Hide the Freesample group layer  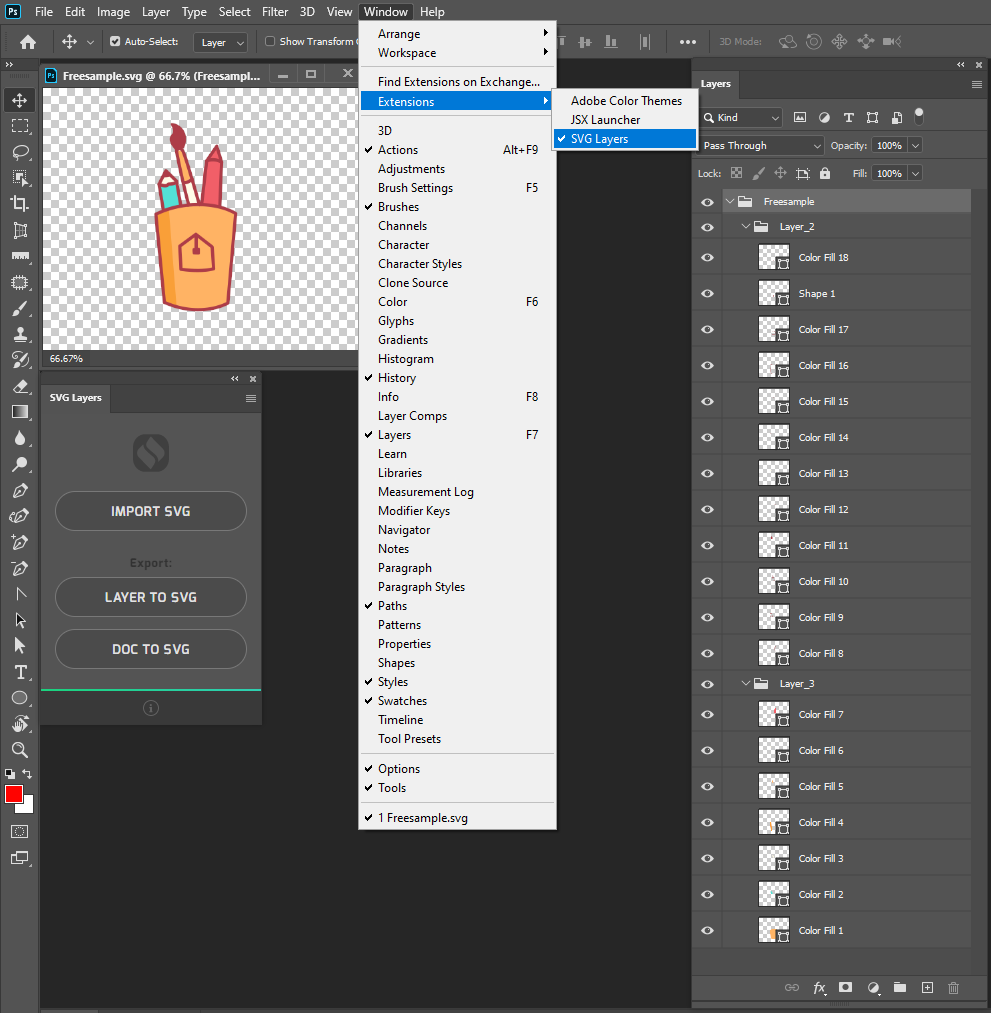tap(707, 202)
